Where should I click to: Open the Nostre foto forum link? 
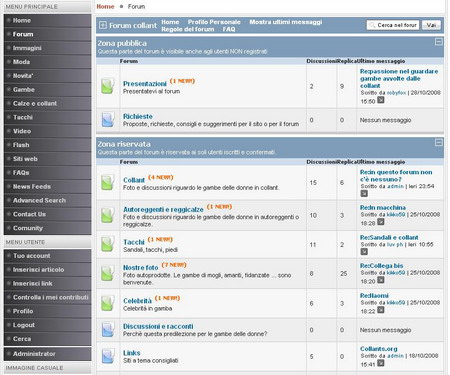tap(141, 268)
